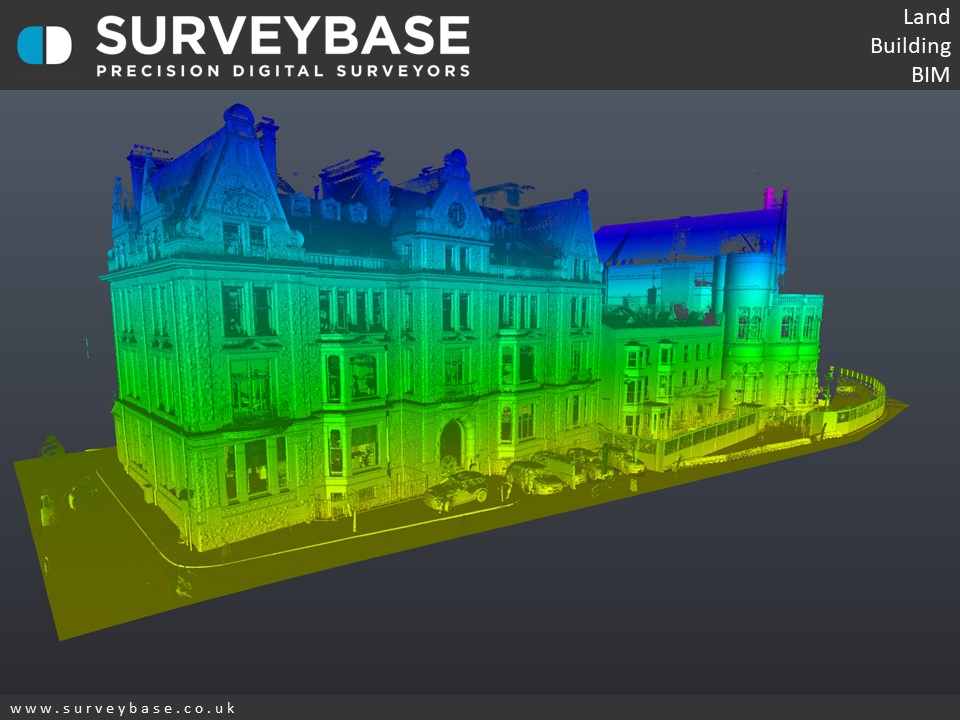Click the SURVEYBASE title text
The height and width of the screenshot is (720, 960).
coord(283,36)
